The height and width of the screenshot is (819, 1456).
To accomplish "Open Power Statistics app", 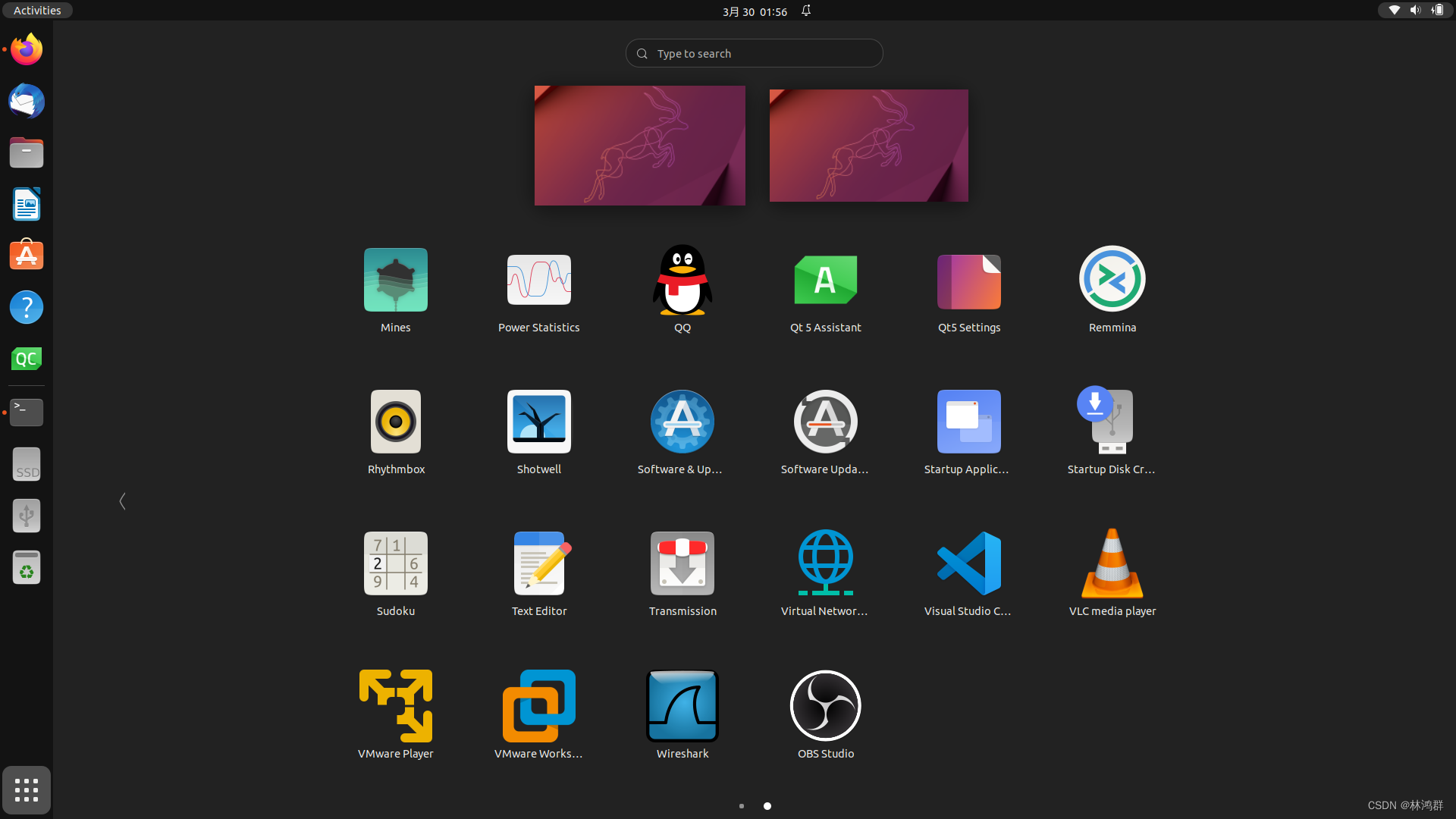I will (538, 290).
